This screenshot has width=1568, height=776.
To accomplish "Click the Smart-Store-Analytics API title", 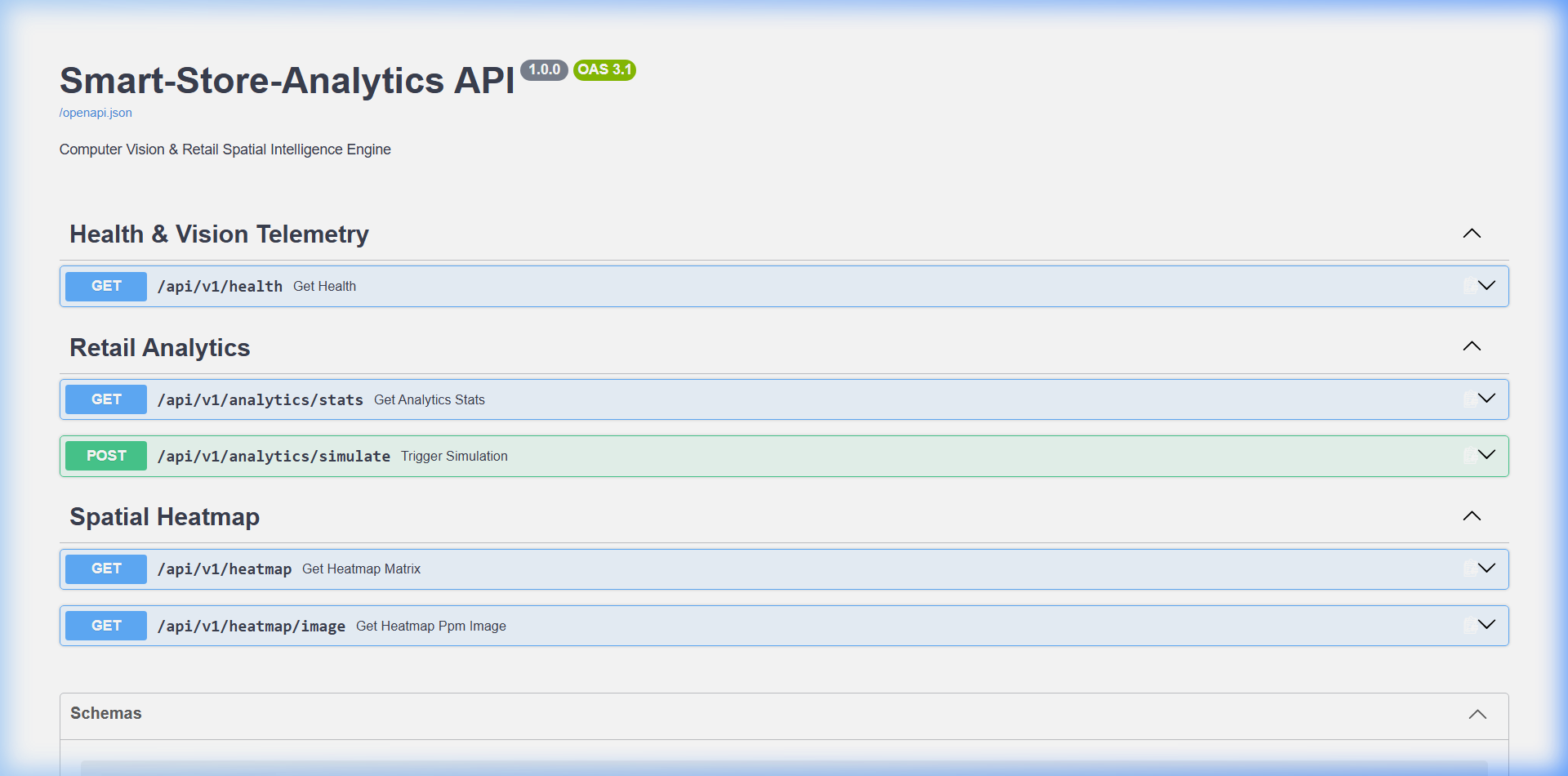I will pyautogui.click(x=287, y=81).
